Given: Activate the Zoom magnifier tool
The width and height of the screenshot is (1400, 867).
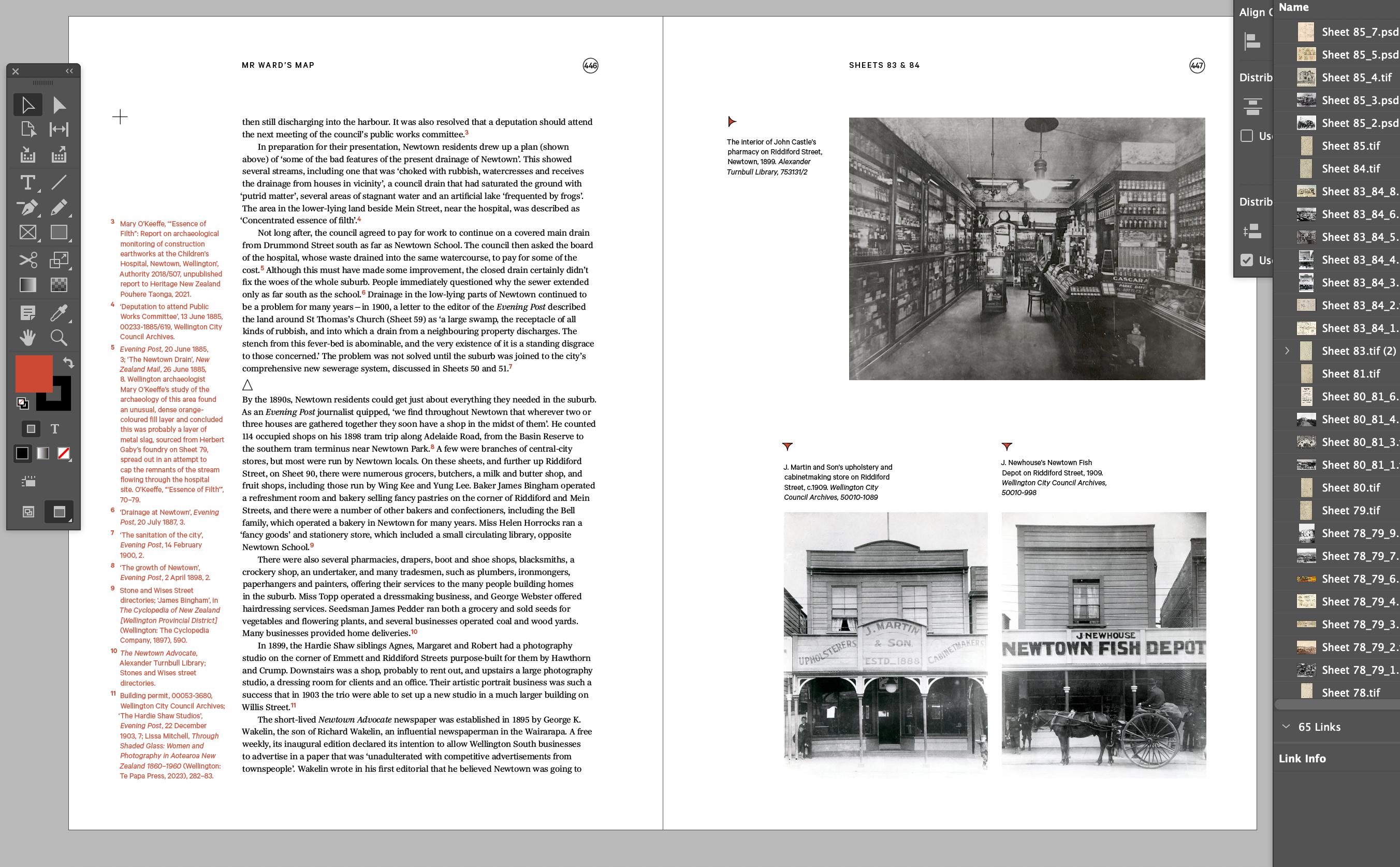Looking at the screenshot, I should click(59, 338).
